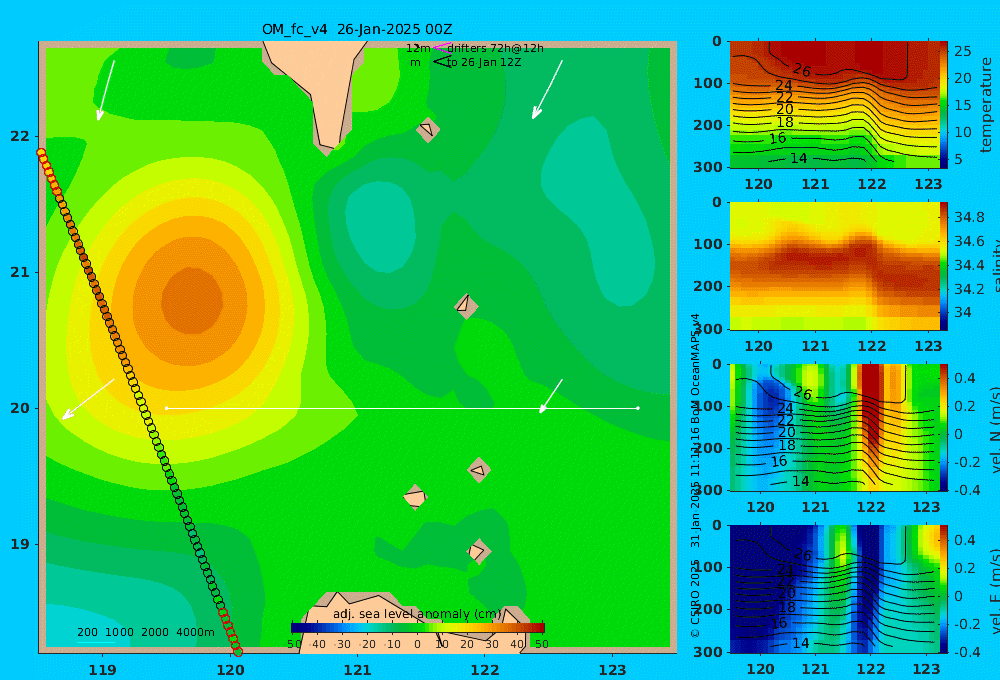Viewport: 1000px width, 680px height.
Task: Click the 'vel. N (m/s)' colorbar axis label
Action: point(994,429)
